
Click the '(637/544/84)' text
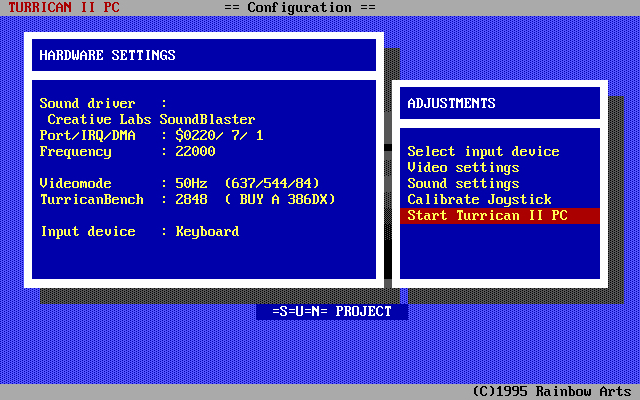click(271, 183)
